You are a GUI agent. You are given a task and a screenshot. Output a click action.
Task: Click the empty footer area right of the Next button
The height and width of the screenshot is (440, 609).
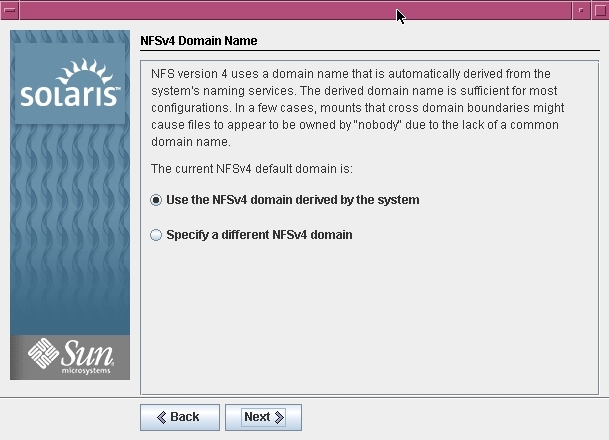[x=450, y=417]
